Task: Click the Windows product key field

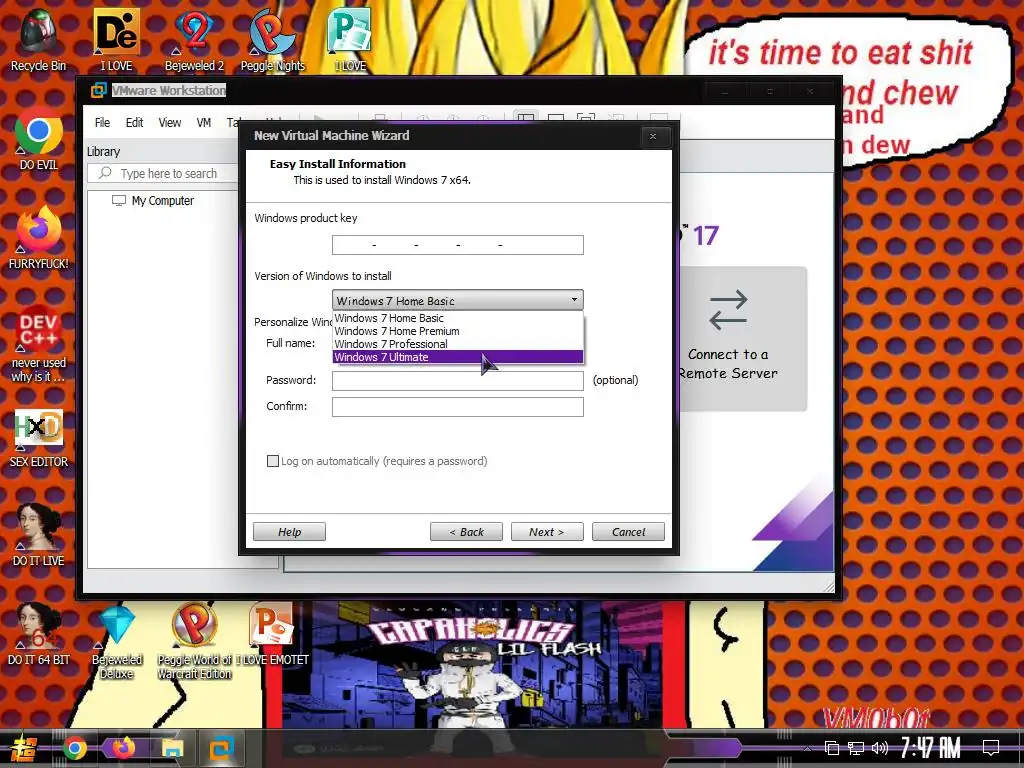Action: click(x=458, y=245)
